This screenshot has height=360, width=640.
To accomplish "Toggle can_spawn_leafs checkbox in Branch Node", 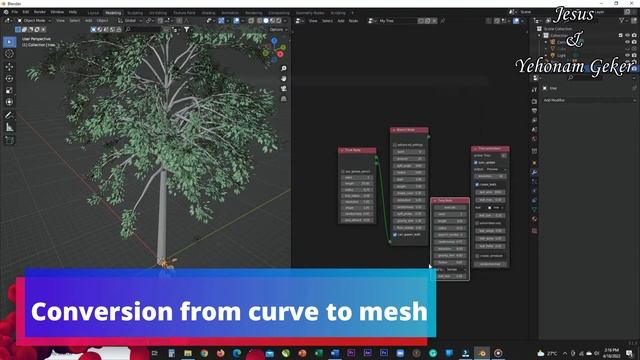I will [395, 235].
